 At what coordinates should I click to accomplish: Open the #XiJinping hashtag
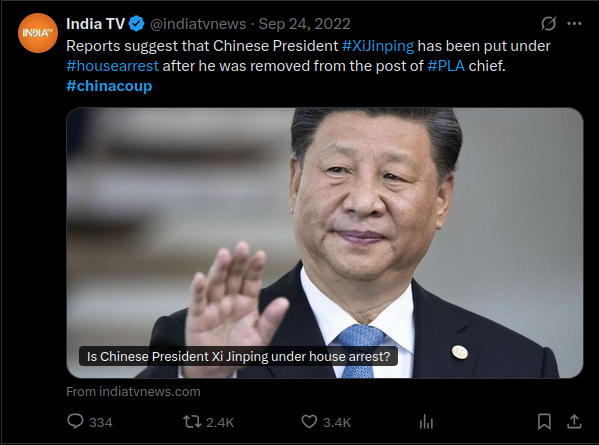point(378,46)
